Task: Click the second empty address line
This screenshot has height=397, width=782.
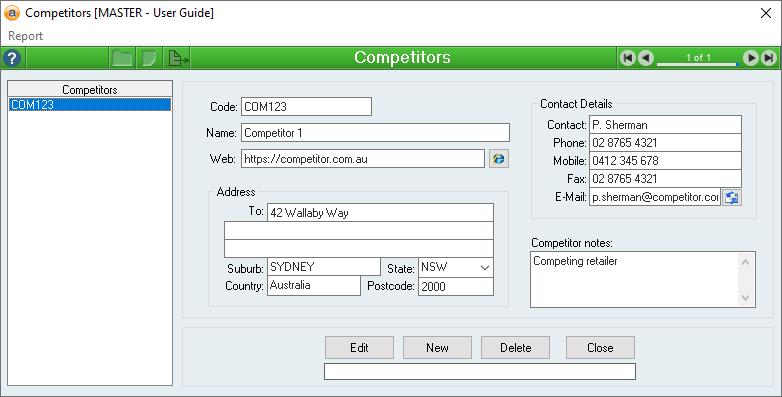Action: [x=359, y=230]
